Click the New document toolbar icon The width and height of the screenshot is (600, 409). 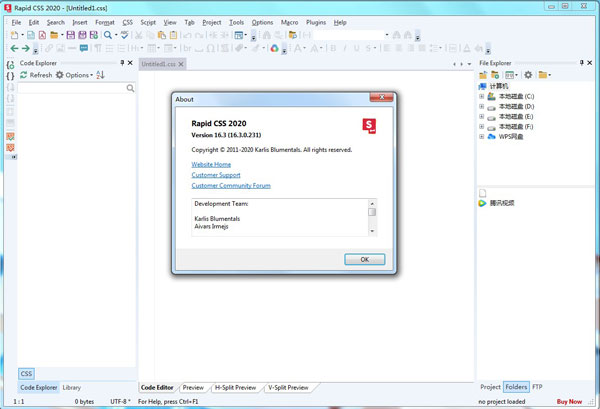[14, 35]
